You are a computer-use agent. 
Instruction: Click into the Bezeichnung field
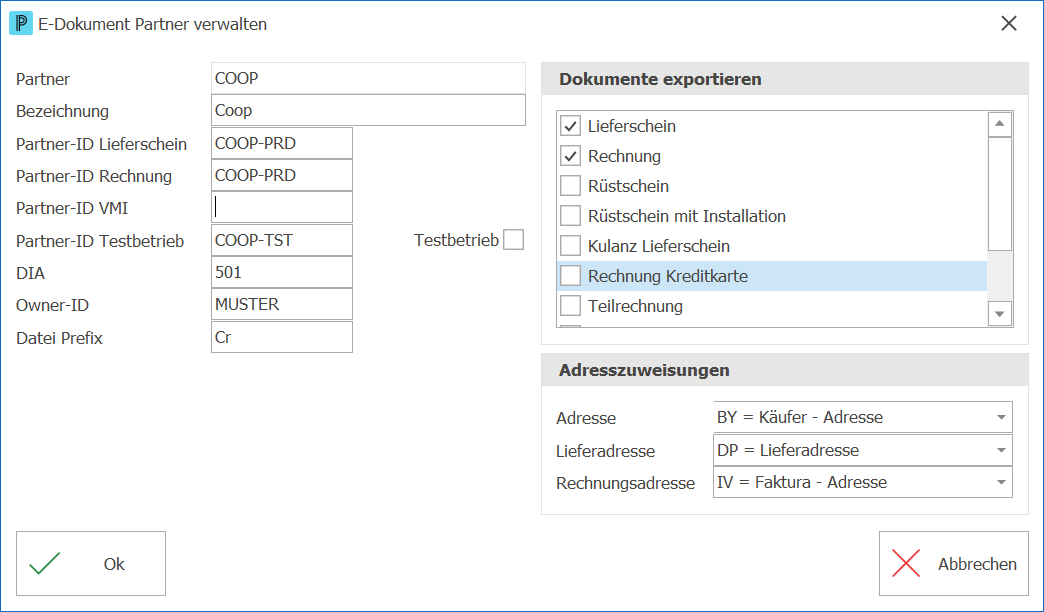pos(368,110)
